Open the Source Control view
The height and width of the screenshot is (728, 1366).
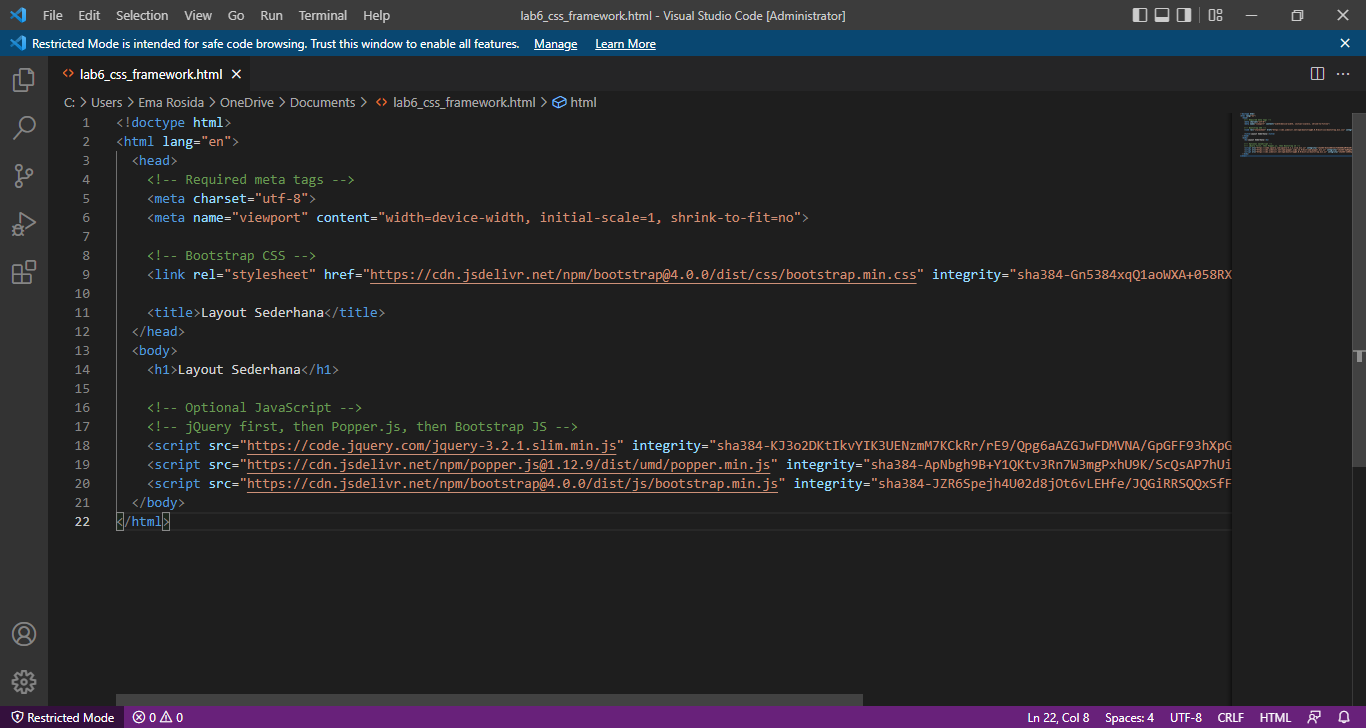[24, 176]
